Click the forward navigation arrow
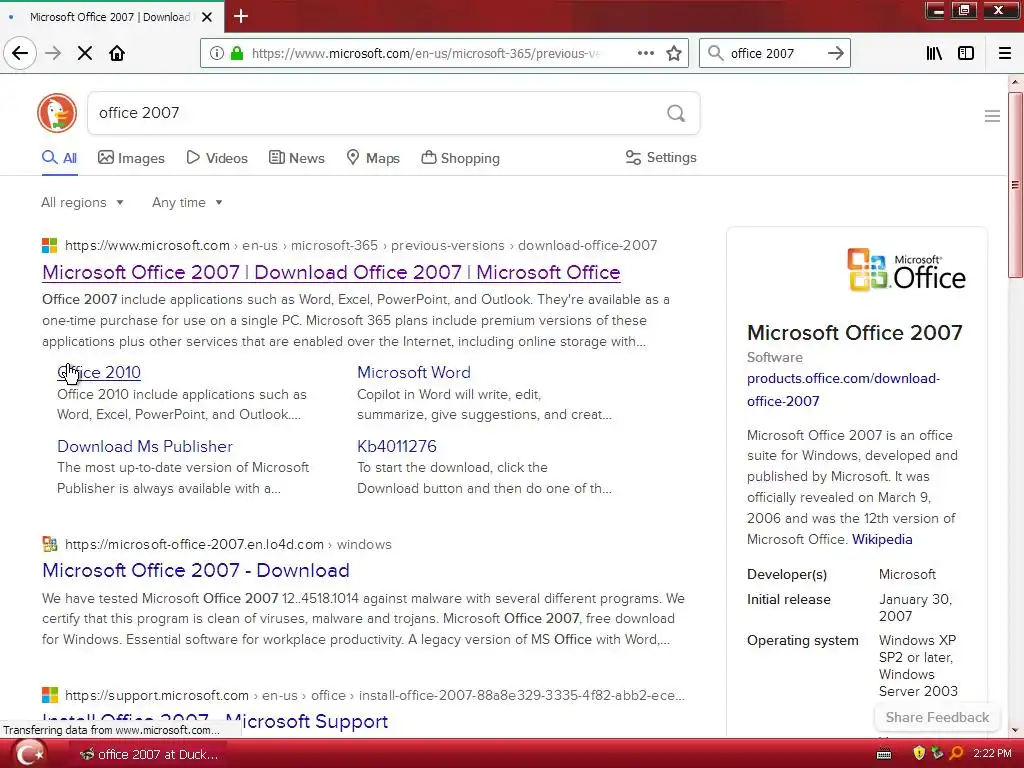This screenshot has height=768, width=1024. pyautogui.click(x=53, y=53)
